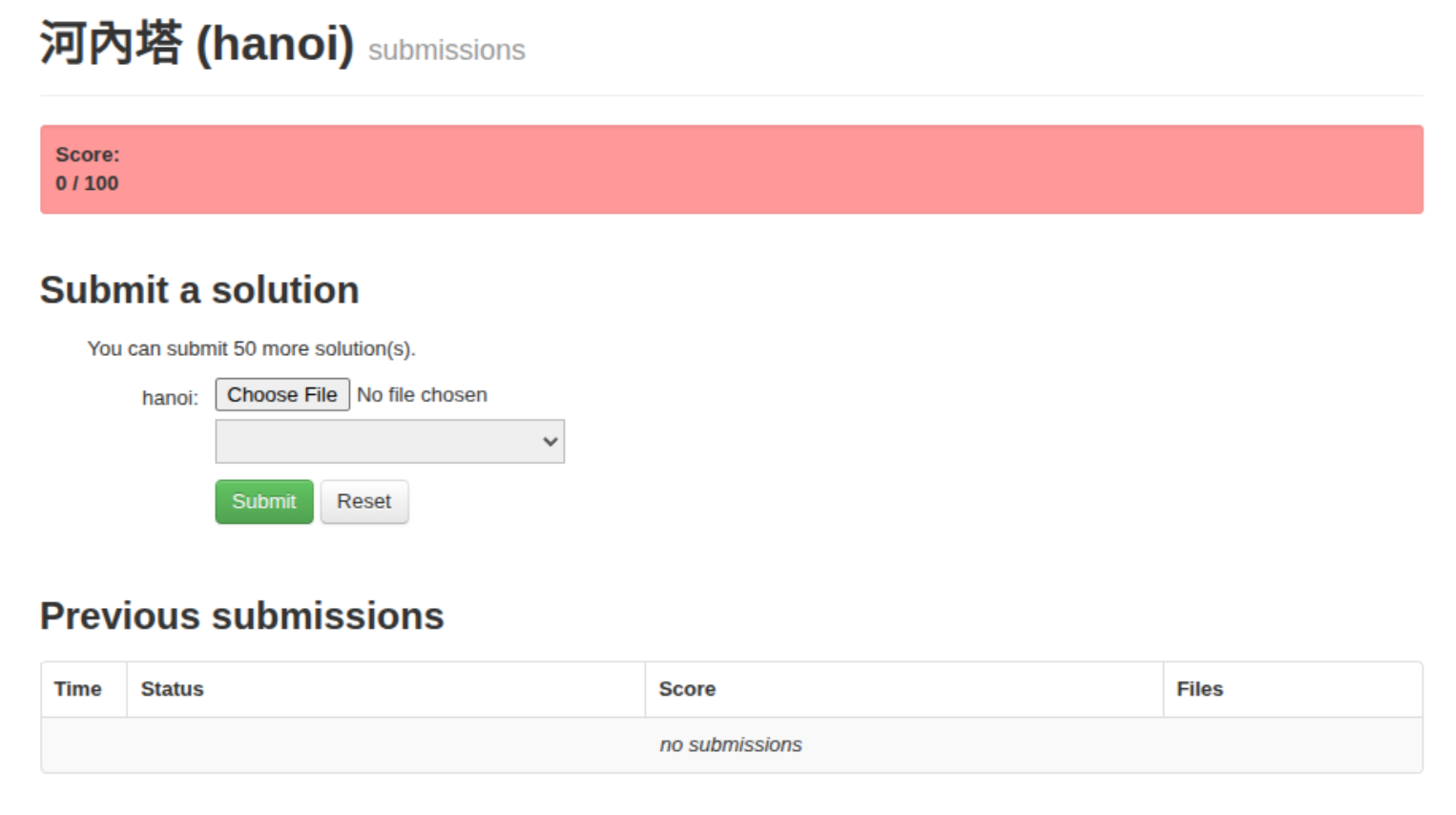Click the red score banner

731,170
